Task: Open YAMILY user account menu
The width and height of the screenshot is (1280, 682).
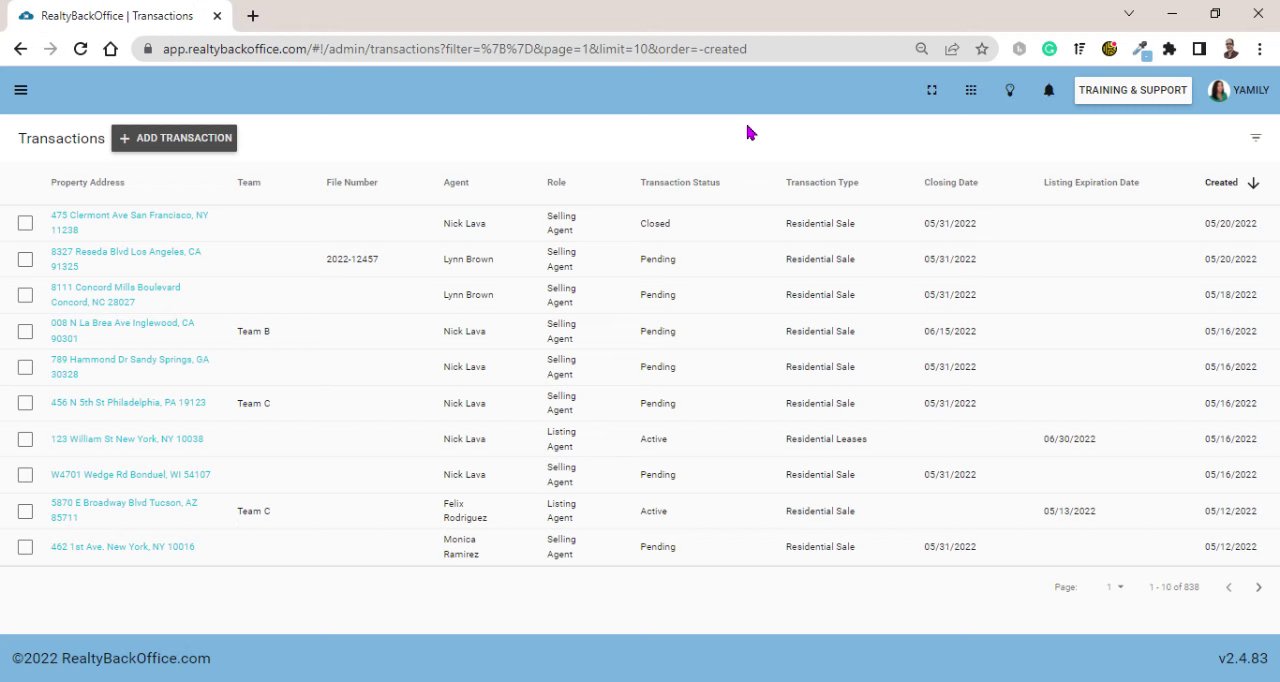Action: 1239,90
